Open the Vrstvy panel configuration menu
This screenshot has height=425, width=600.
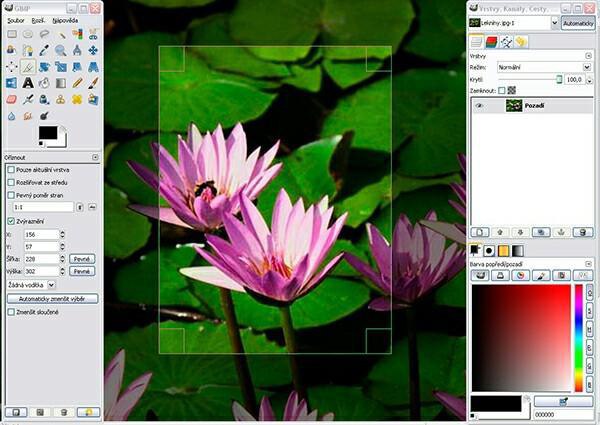[x=589, y=56]
